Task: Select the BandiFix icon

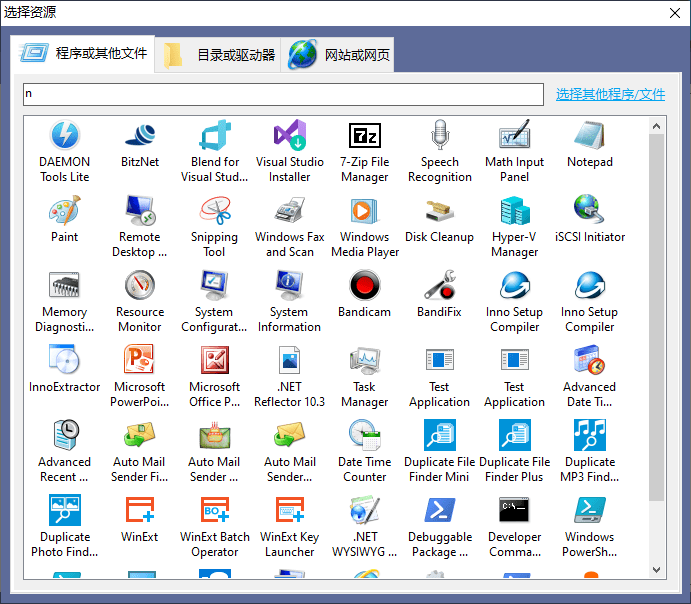Action: [x=439, y=285]
